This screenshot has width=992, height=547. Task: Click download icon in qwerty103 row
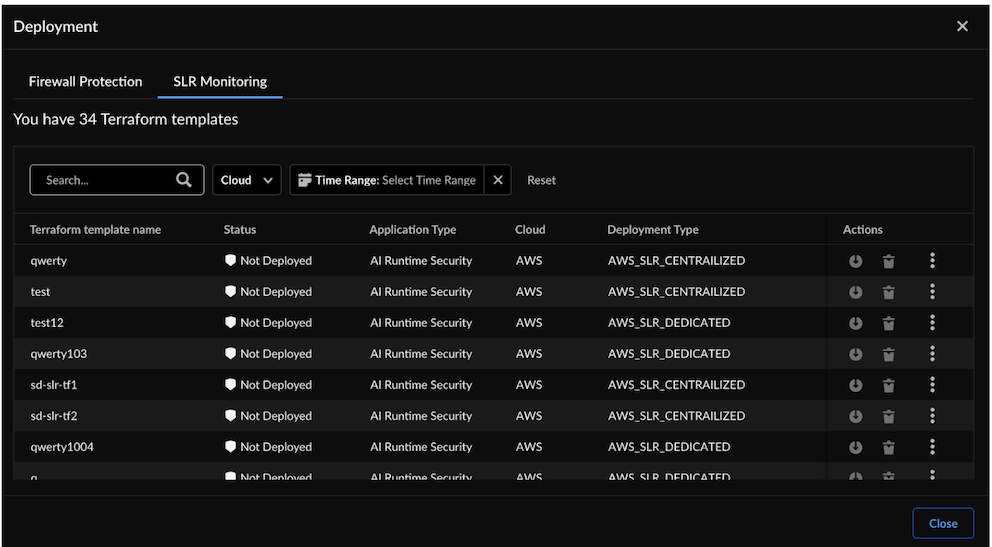(x=856, y=354)
